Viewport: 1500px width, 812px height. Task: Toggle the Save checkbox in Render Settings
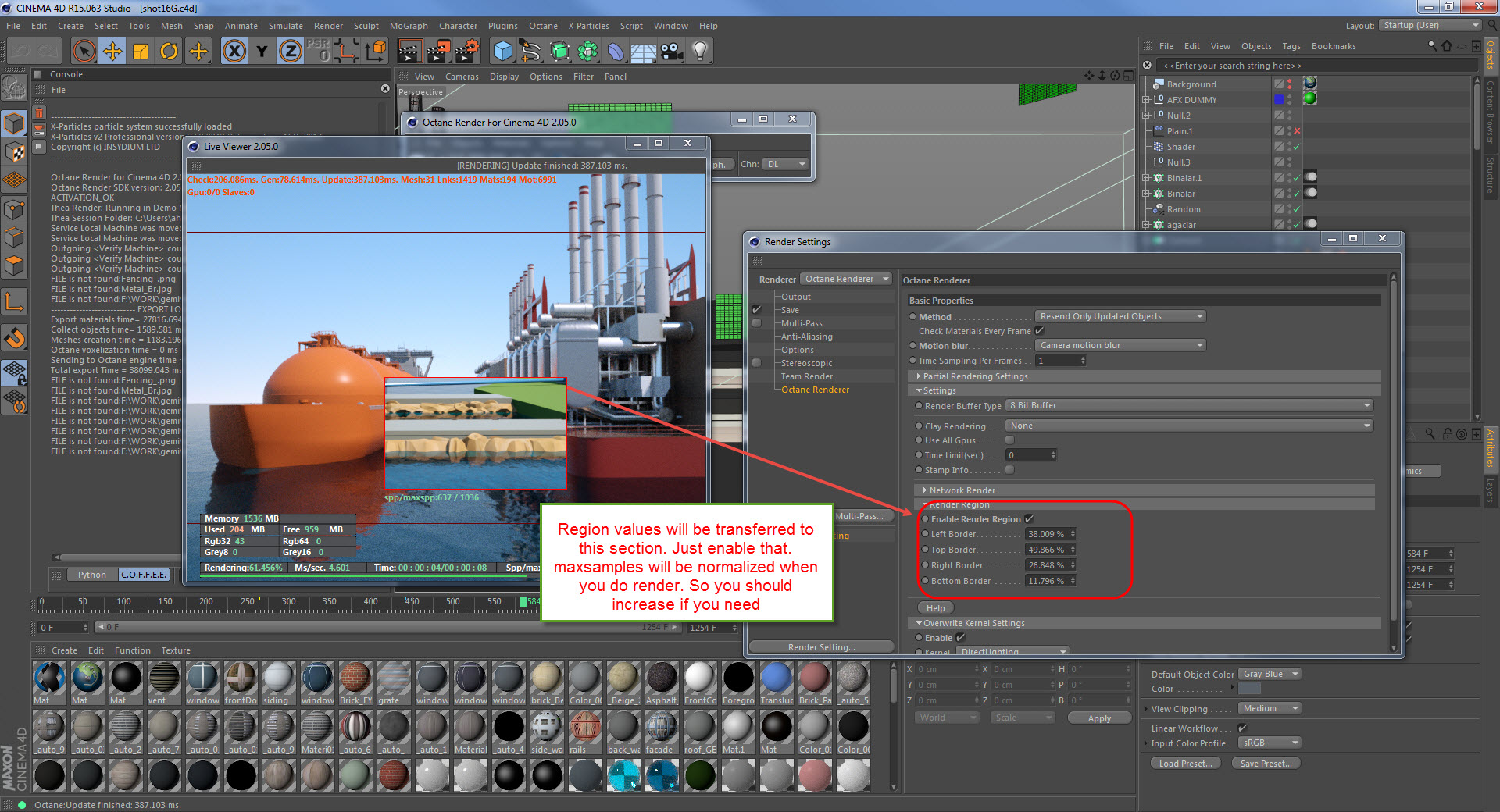[x=756, y=310]
